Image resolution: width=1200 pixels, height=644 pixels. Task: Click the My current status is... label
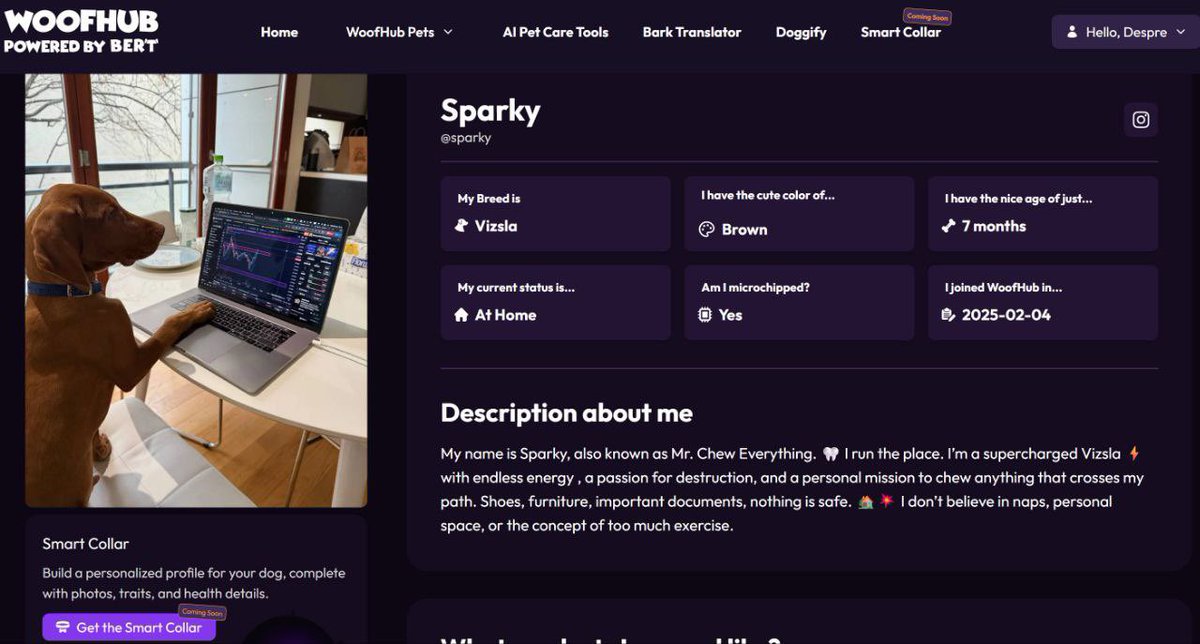pyautogui.click(x=516, y=287)
